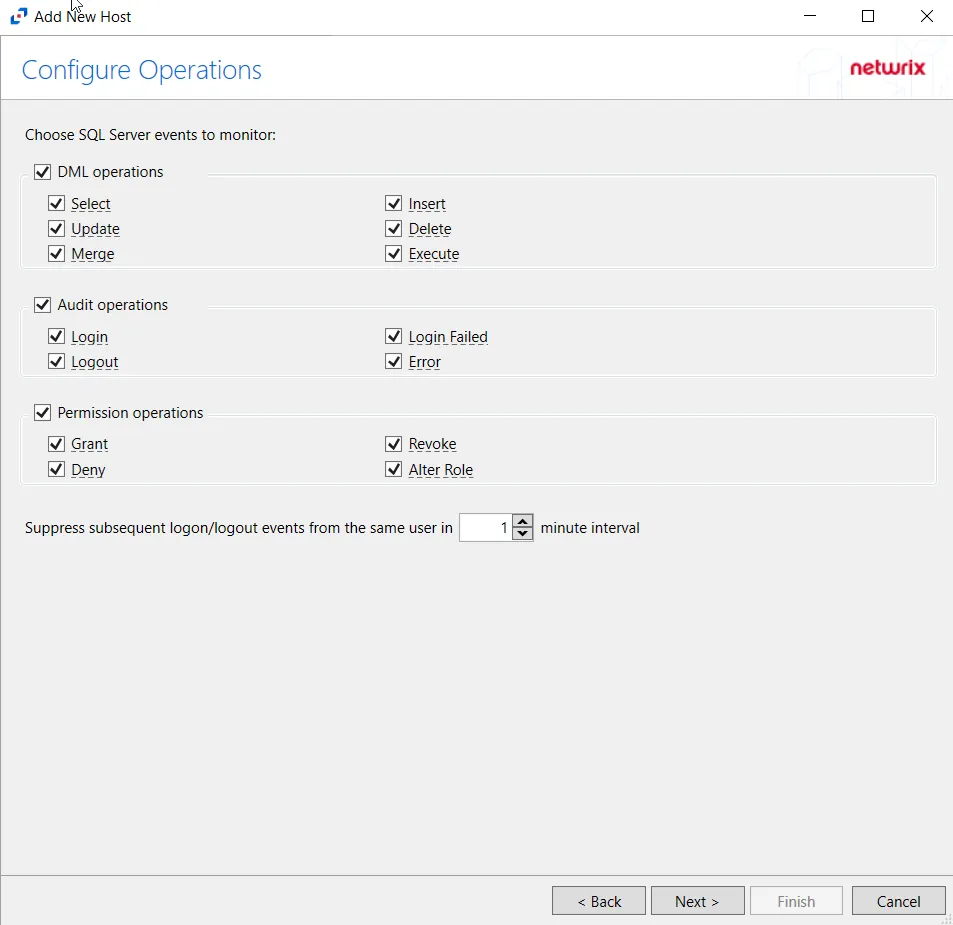Screen dimensions: 953x925
Task: Proceed with the Next button
Action: point(697,901)
